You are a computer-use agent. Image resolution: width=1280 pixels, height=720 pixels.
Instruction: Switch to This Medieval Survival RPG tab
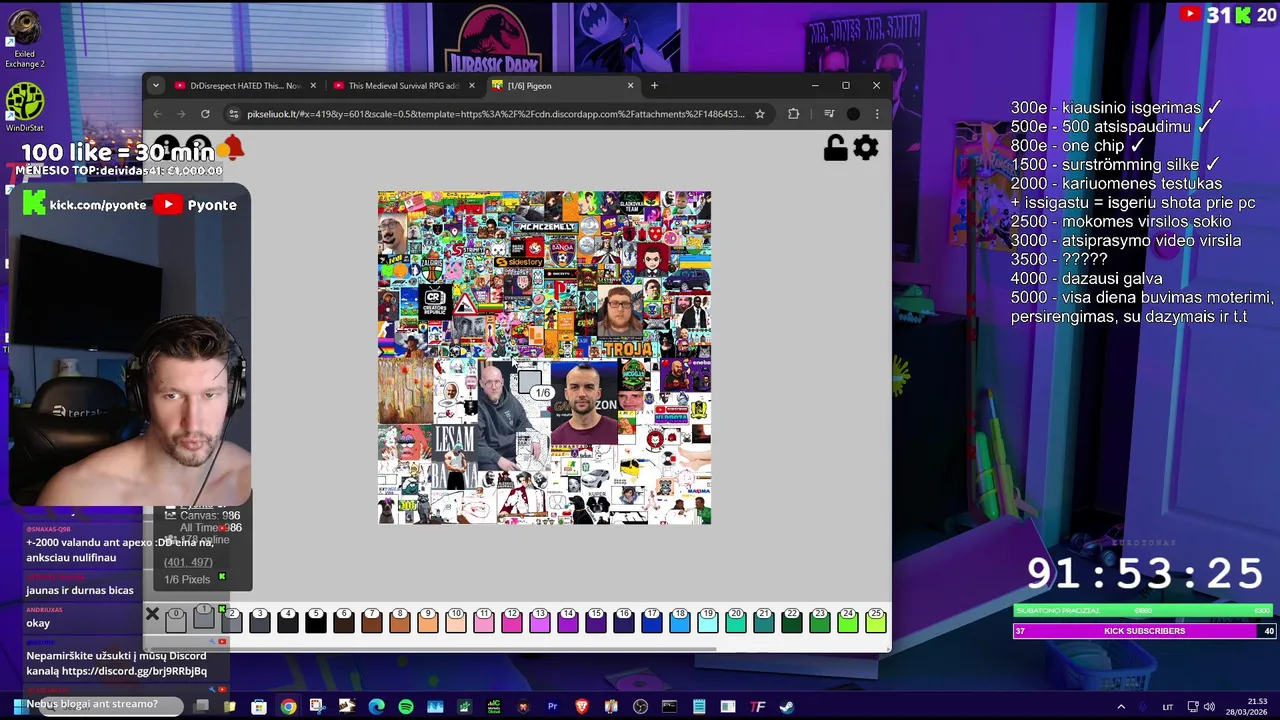[x=404, y=86]
